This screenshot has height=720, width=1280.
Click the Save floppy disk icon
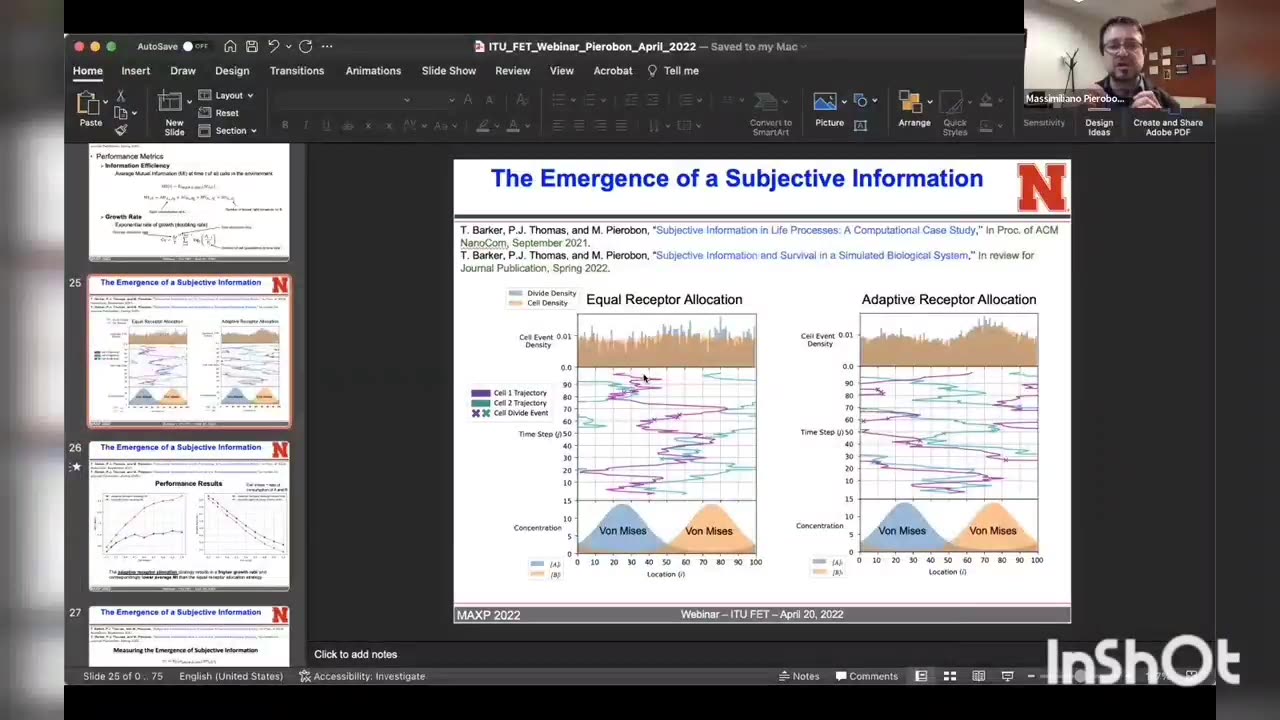pyautogui.click(x=252, y=46)
